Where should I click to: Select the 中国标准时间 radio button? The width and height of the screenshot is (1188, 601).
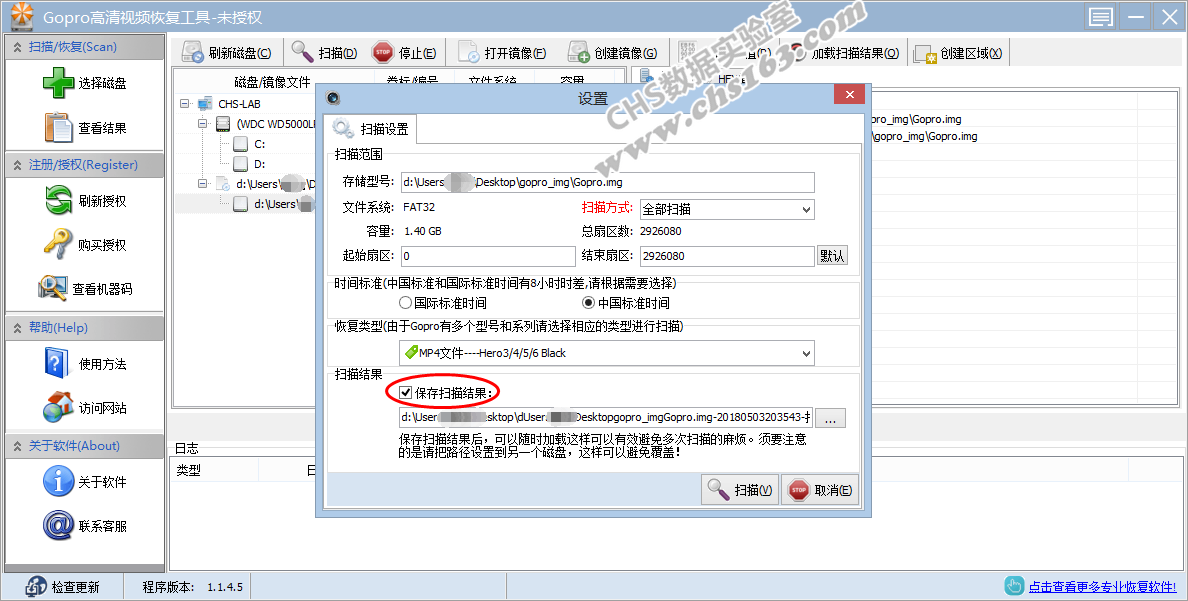[x=589, y=302]
